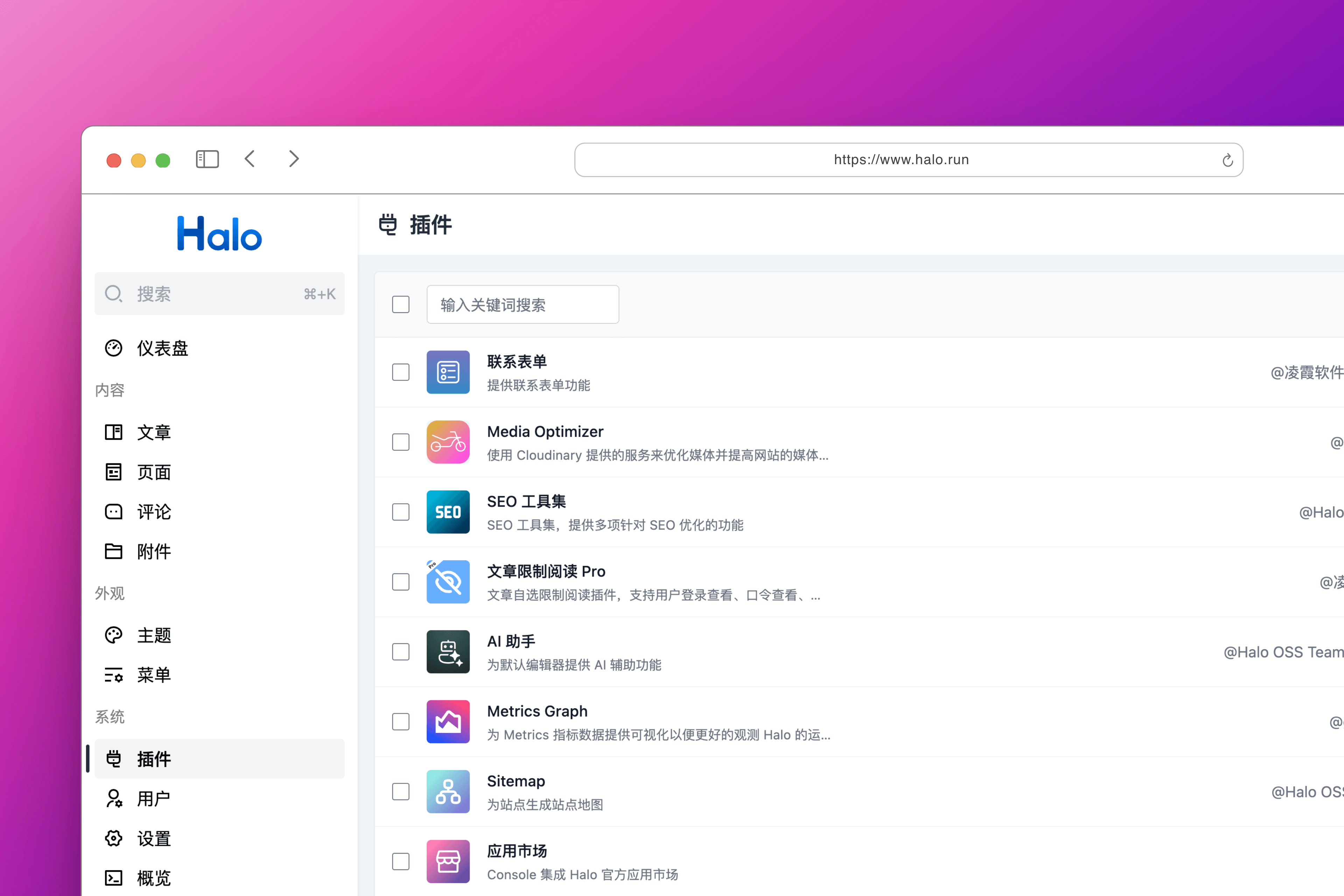Click the 页面 page icon

pos(114,472)
